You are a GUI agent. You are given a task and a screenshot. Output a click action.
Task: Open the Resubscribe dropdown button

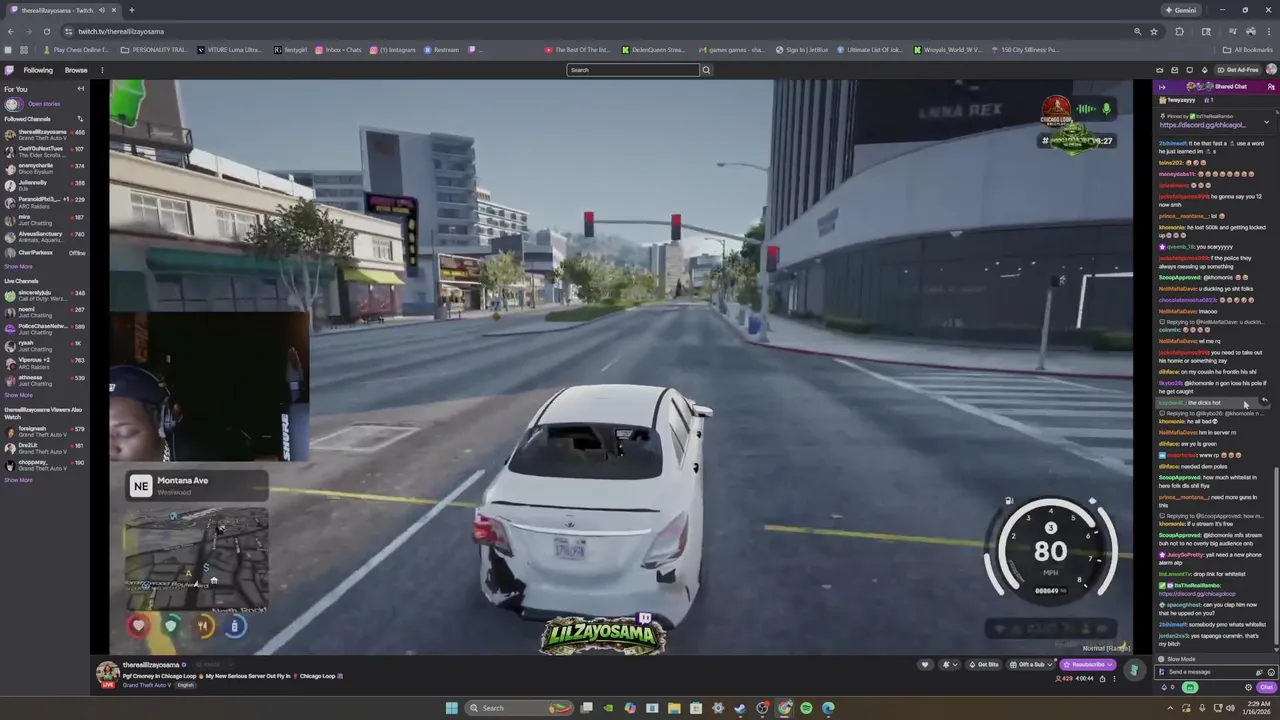(1087, 665)
